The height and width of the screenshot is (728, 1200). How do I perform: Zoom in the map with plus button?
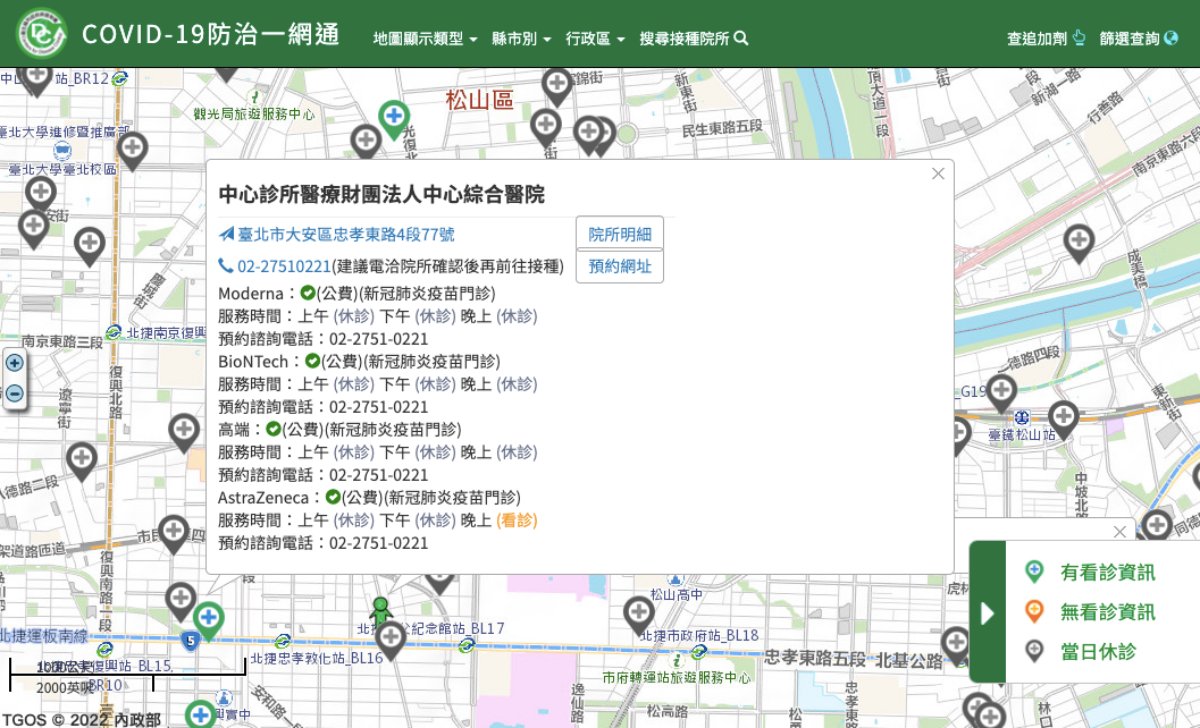(x=15, y=363)
